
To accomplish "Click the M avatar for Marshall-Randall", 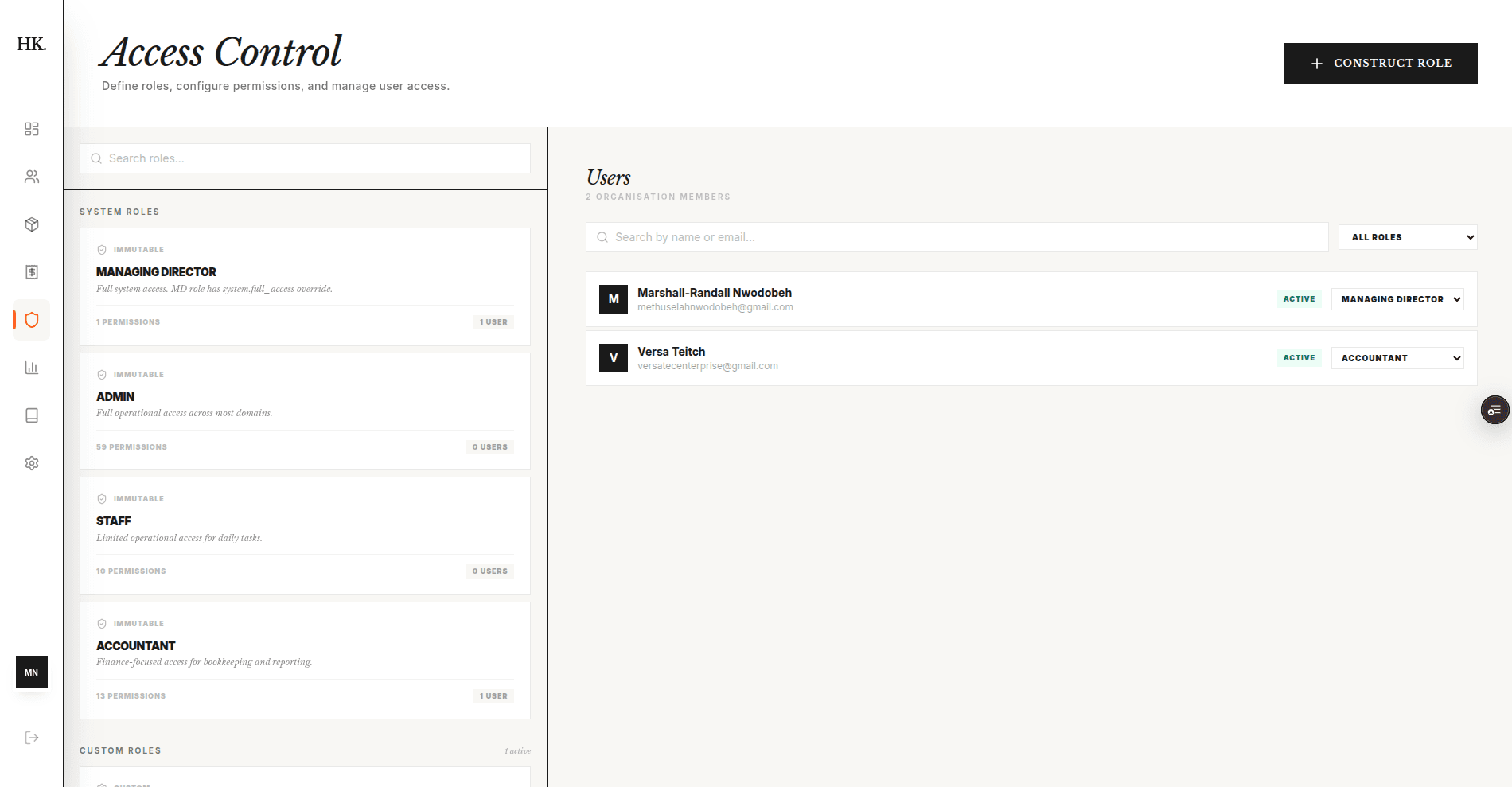I will [614, 299].
